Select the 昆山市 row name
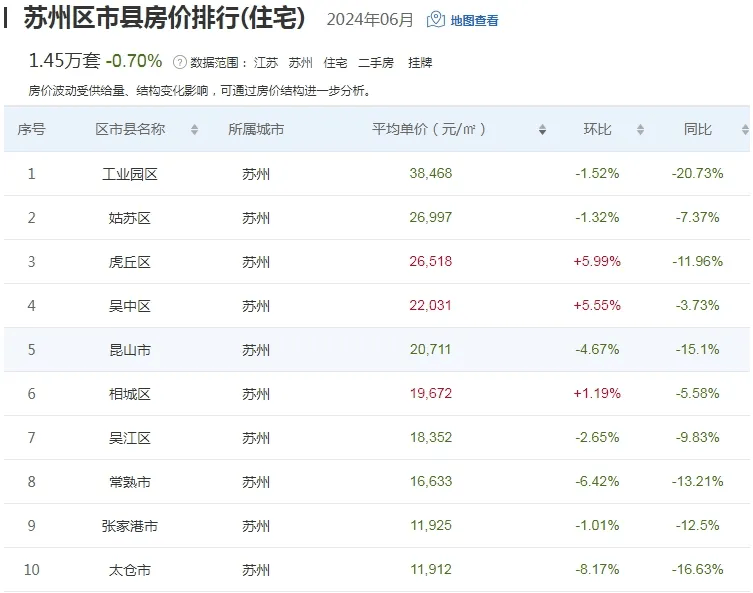This screenshot has width=753, height=593. pos(130,350)
